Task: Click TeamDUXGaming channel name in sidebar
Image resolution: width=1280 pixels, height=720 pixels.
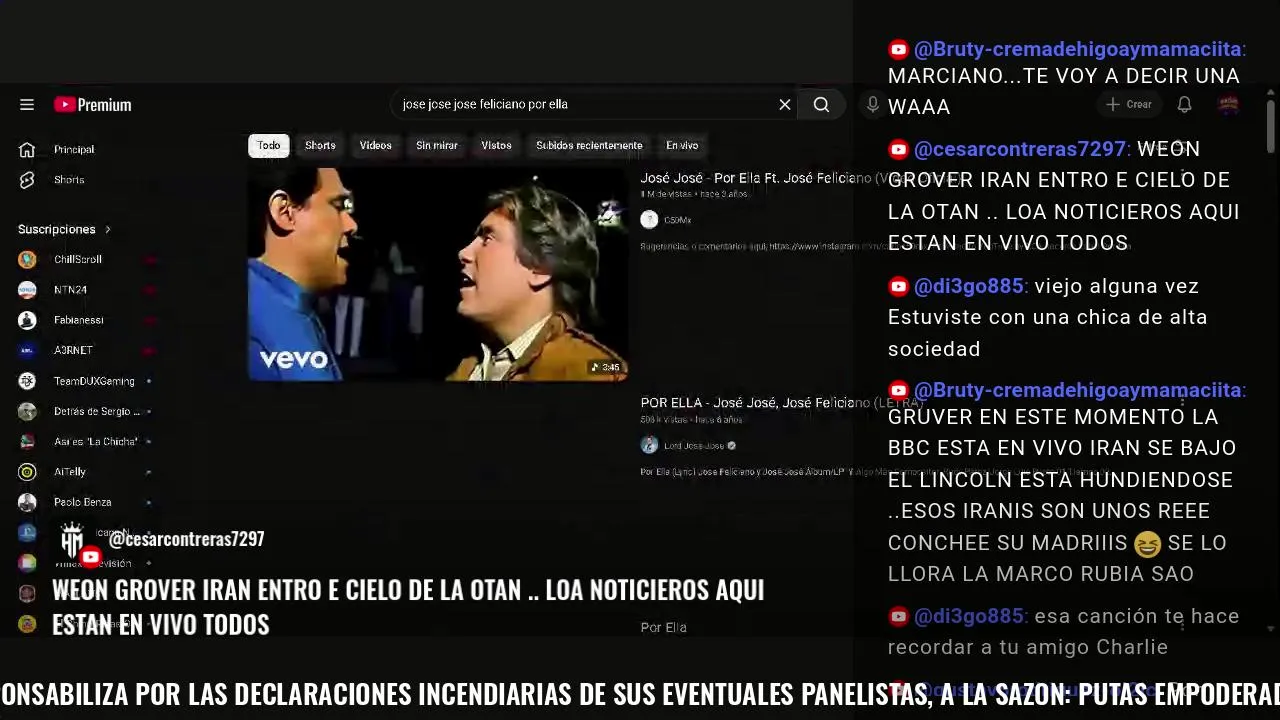Action: tap(94, 381)
